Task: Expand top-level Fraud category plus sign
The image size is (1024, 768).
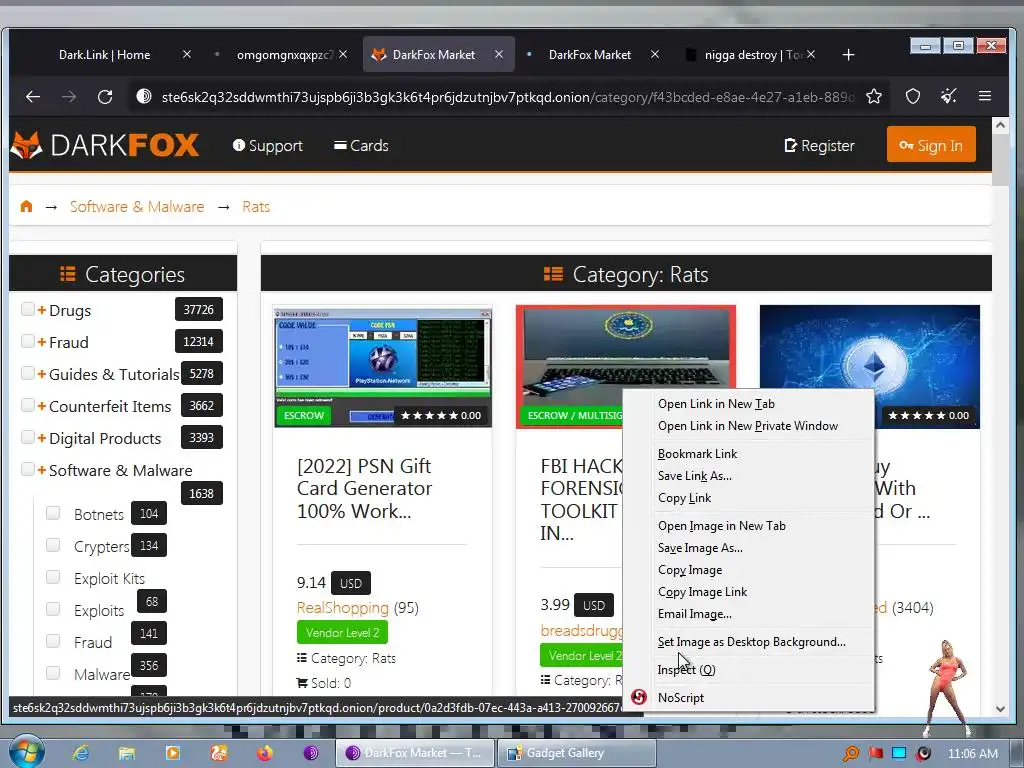Action: point(42,342)
